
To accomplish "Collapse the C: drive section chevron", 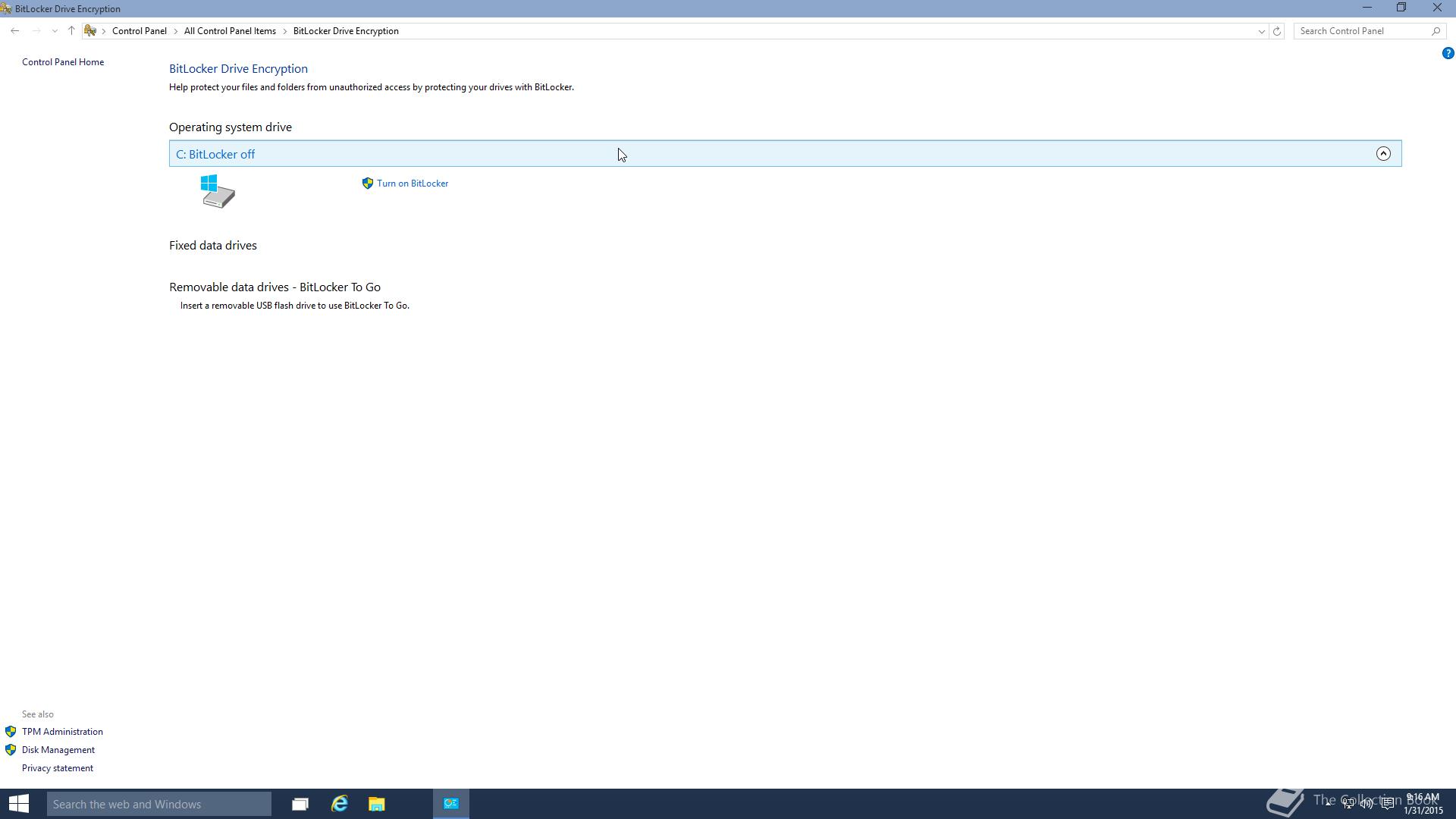I will tap(1383, 154).
